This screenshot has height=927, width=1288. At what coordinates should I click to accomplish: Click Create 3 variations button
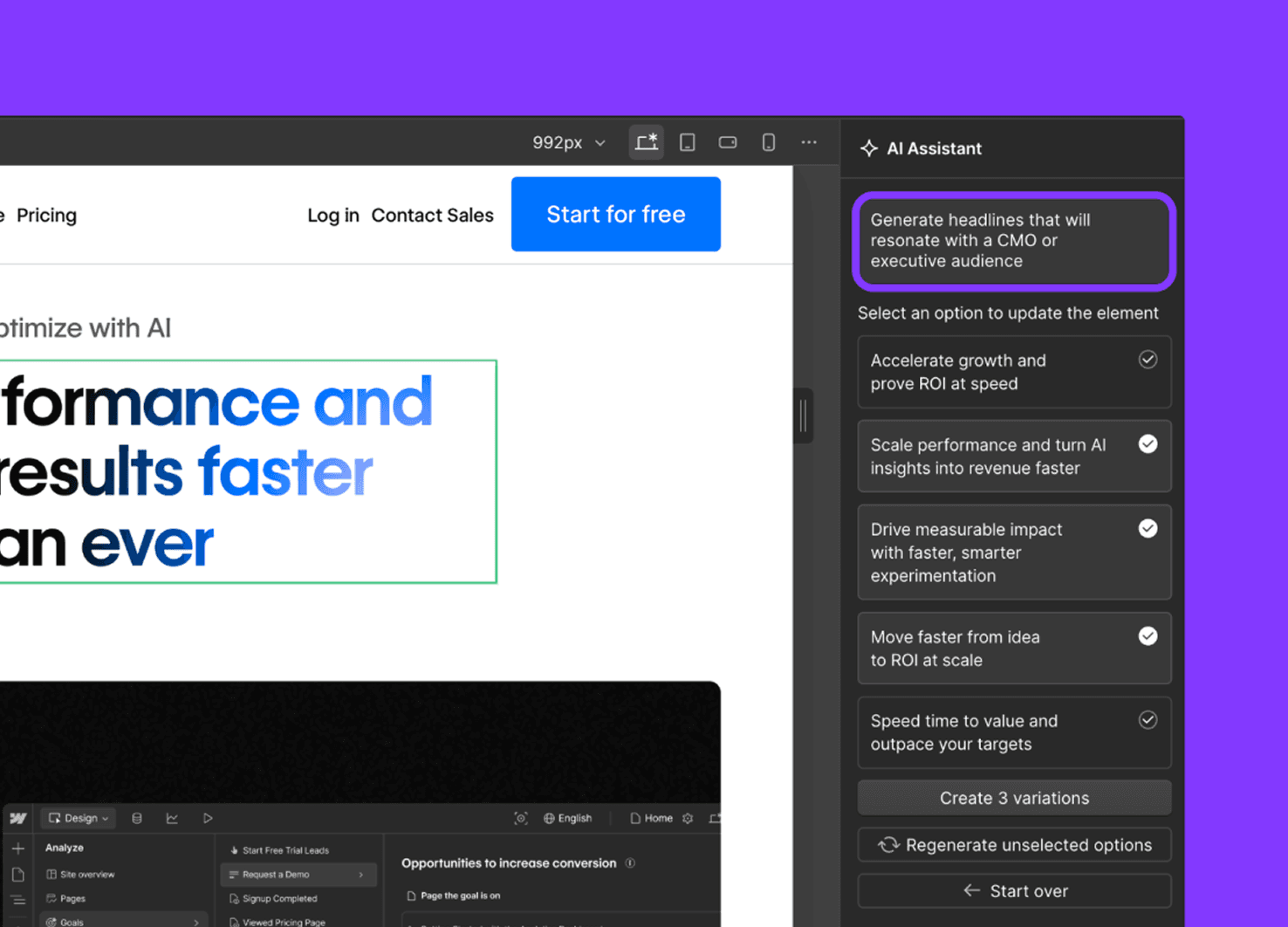[1014, 798]
